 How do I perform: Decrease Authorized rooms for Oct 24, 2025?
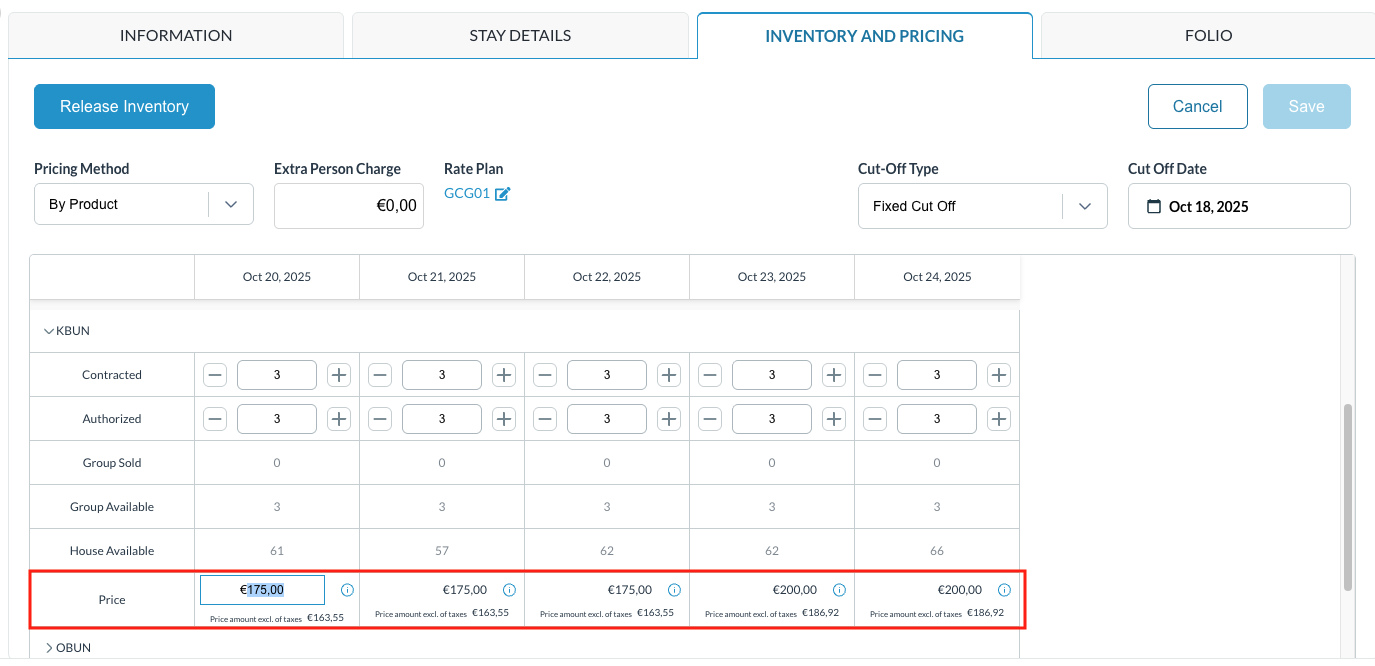pos(875,419)
